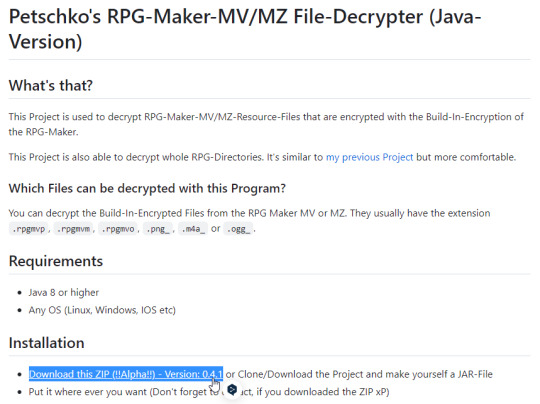Follow the 'my previous Project' link

[x=369, y=157]
